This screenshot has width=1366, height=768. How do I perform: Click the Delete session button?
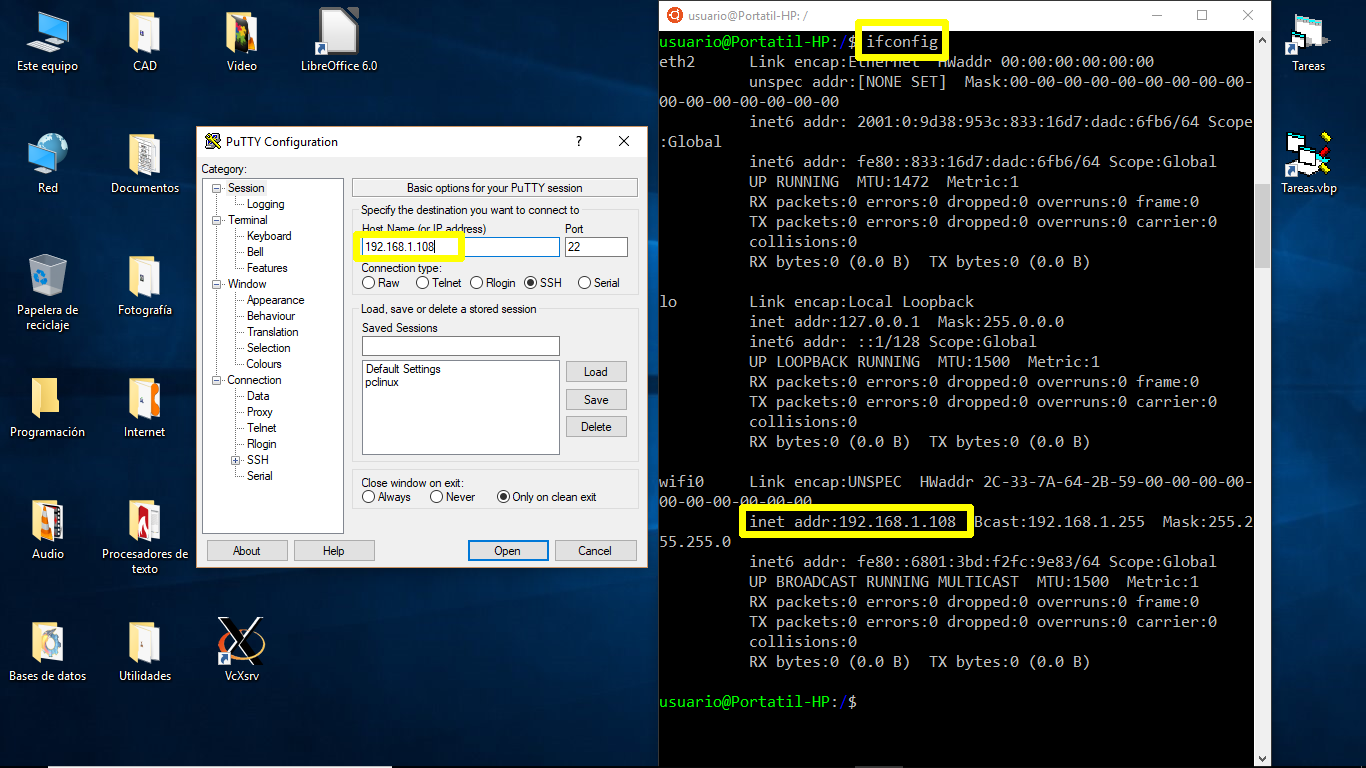(596, 427)
